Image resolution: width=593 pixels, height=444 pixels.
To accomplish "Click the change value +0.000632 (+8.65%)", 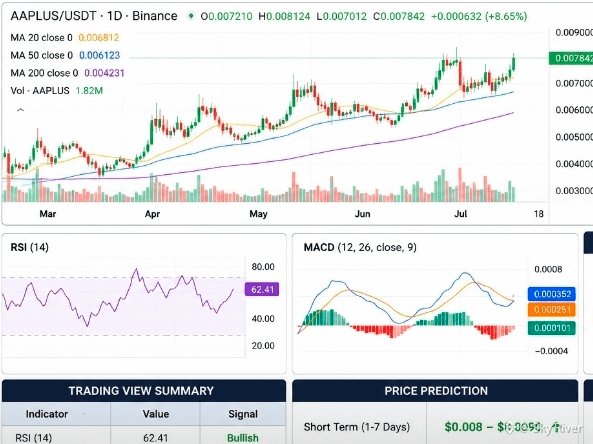I will [479, 16].
